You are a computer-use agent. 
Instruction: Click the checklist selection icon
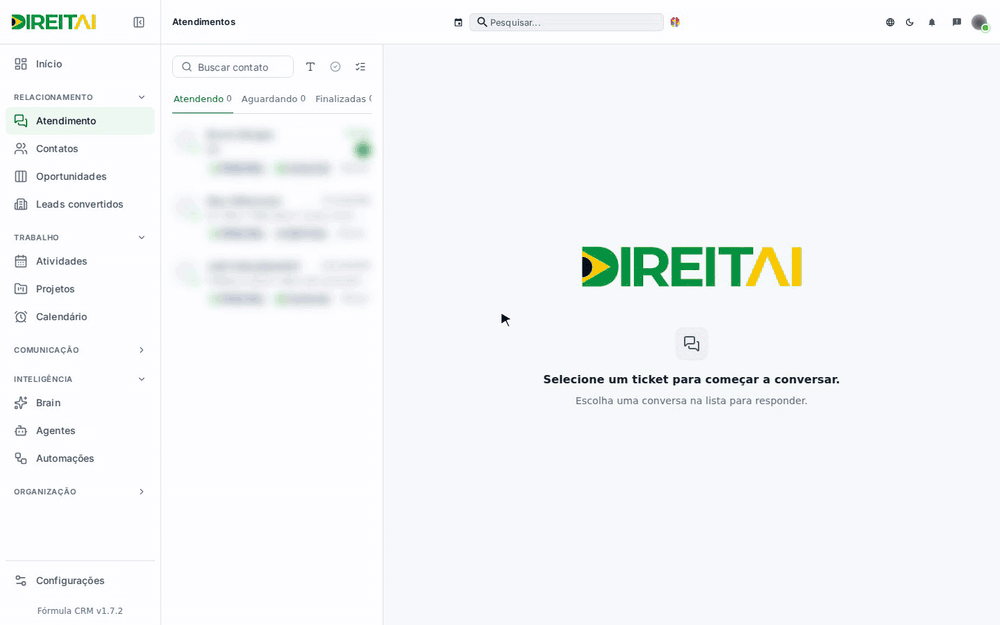click(x=360, y=67)
